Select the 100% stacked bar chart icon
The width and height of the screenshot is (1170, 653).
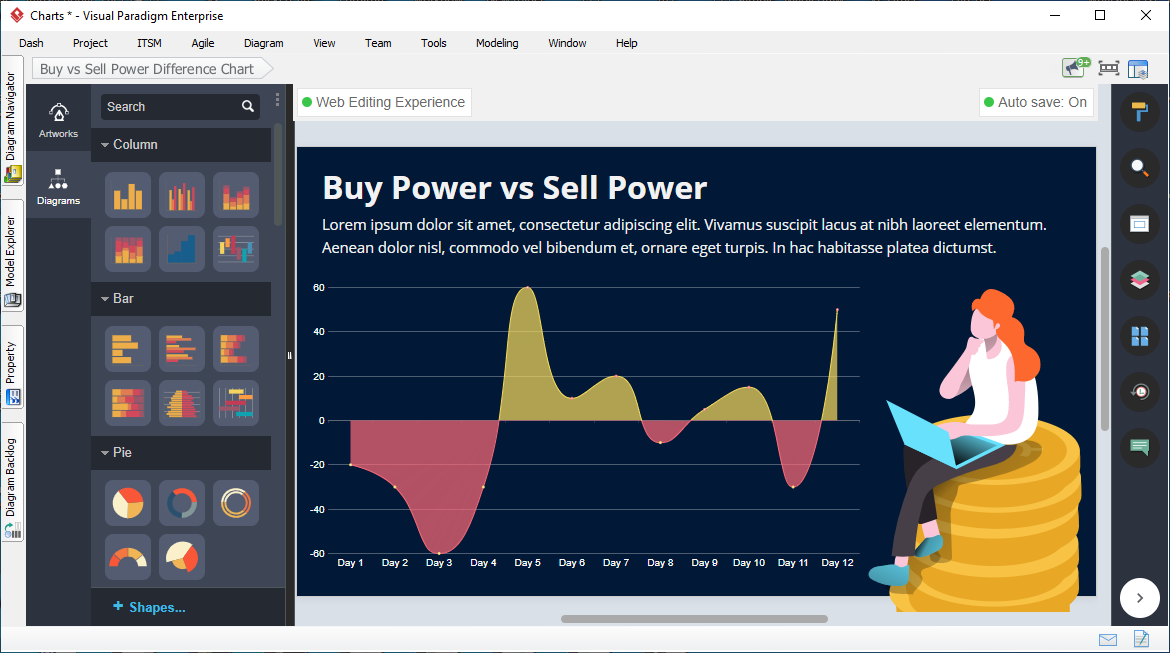(128, 403)
